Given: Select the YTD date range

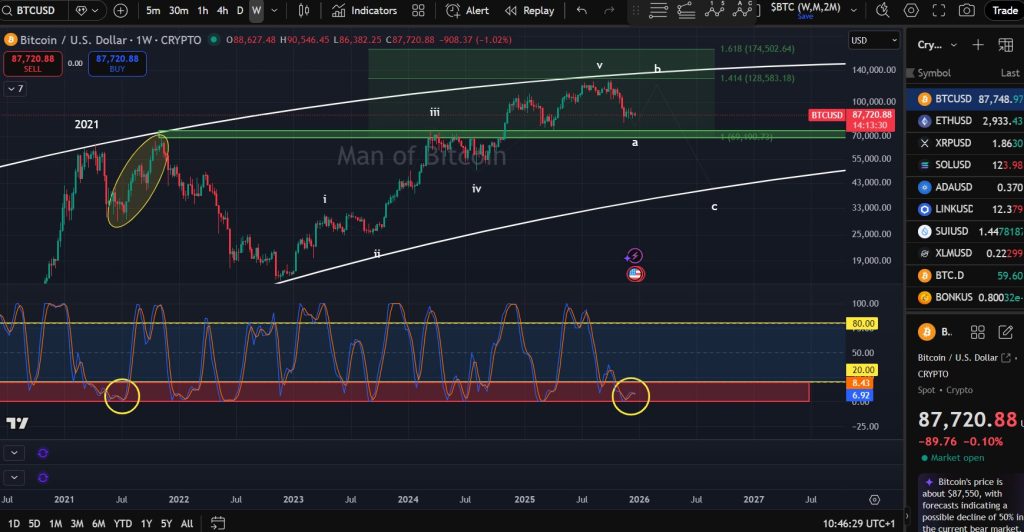Looking at the screenshot, I should coord(123,524).
